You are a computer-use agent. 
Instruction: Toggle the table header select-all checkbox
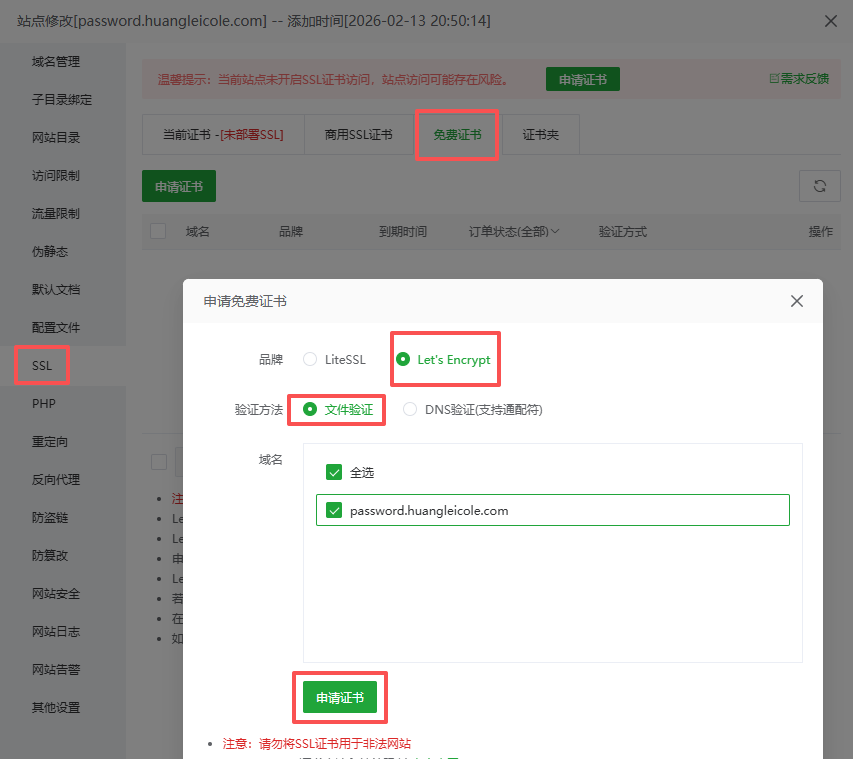pyautogui.click(x=158, y=231)
